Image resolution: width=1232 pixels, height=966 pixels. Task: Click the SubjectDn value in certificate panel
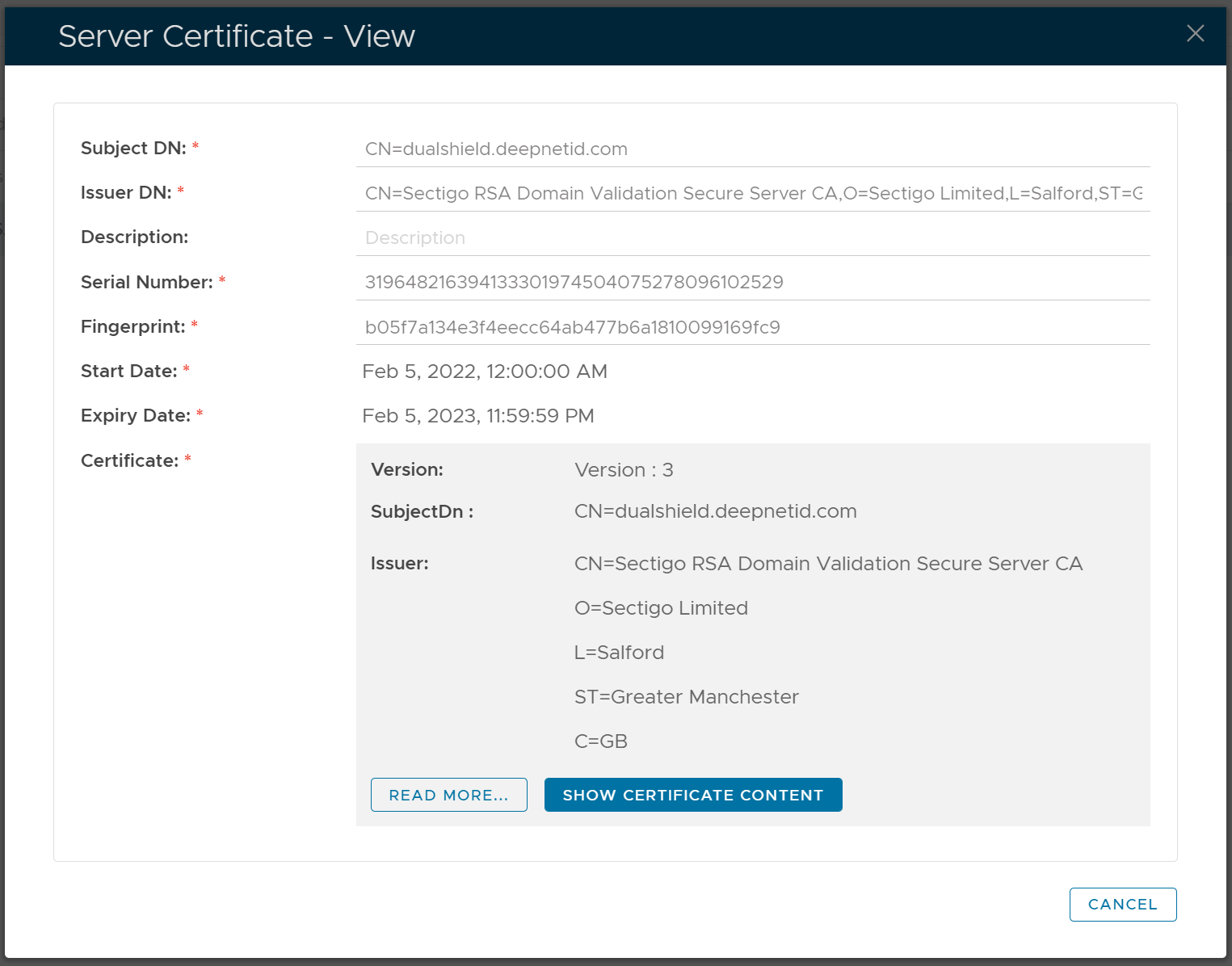[715, 511]
